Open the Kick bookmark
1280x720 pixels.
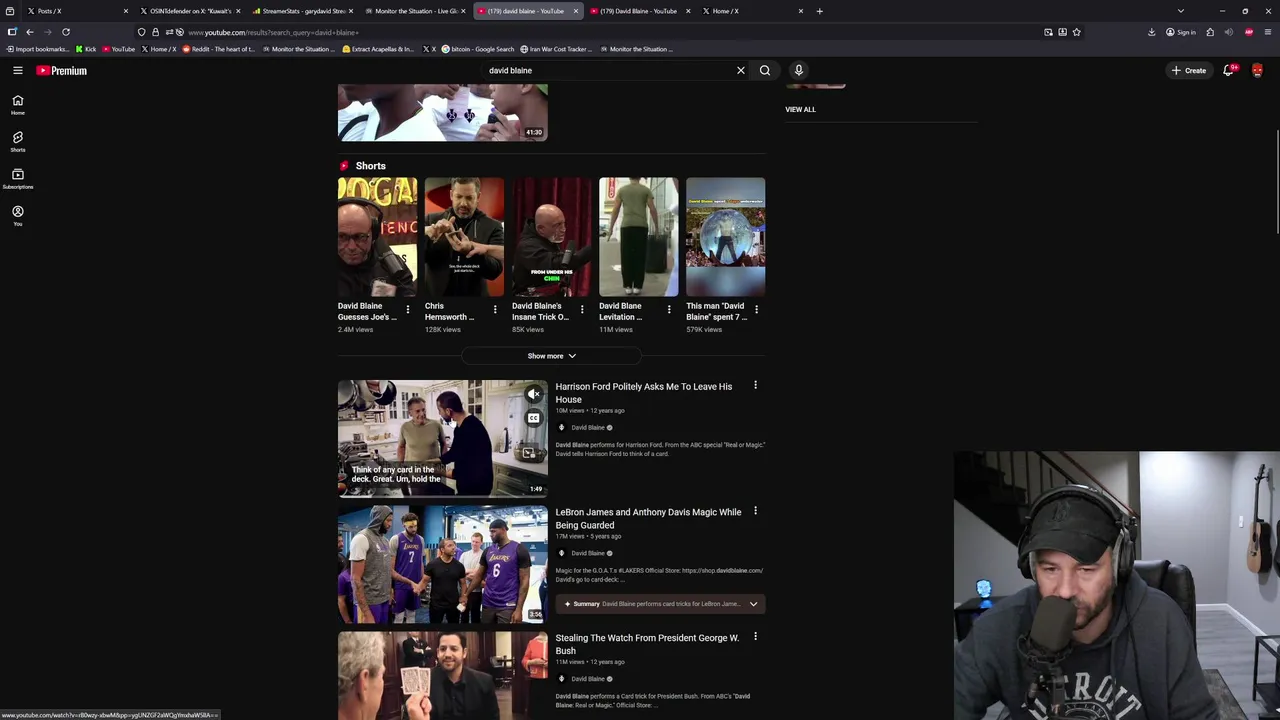click(x=86, y=49)
